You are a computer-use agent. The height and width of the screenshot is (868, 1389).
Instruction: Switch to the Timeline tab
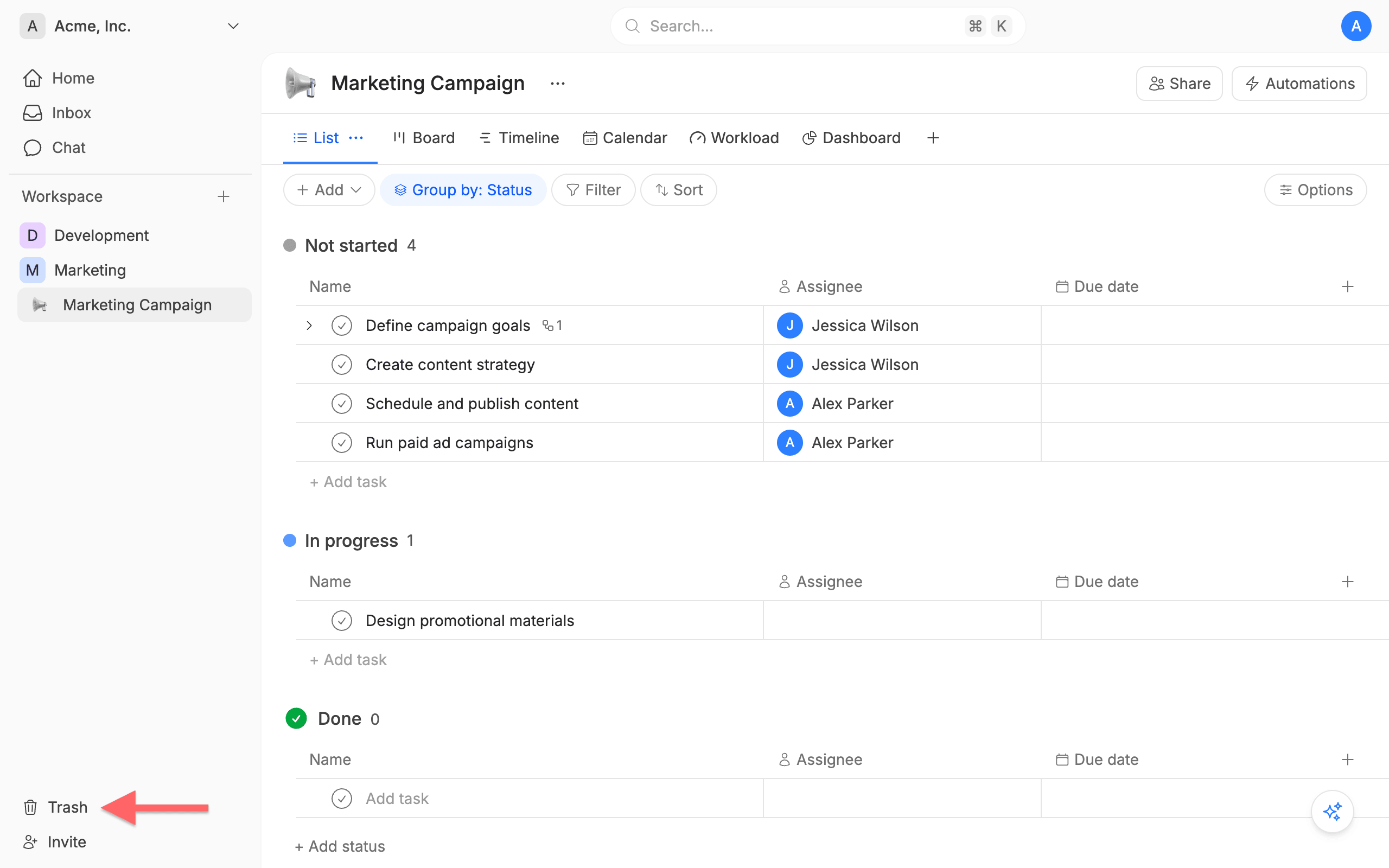[519, 138]
